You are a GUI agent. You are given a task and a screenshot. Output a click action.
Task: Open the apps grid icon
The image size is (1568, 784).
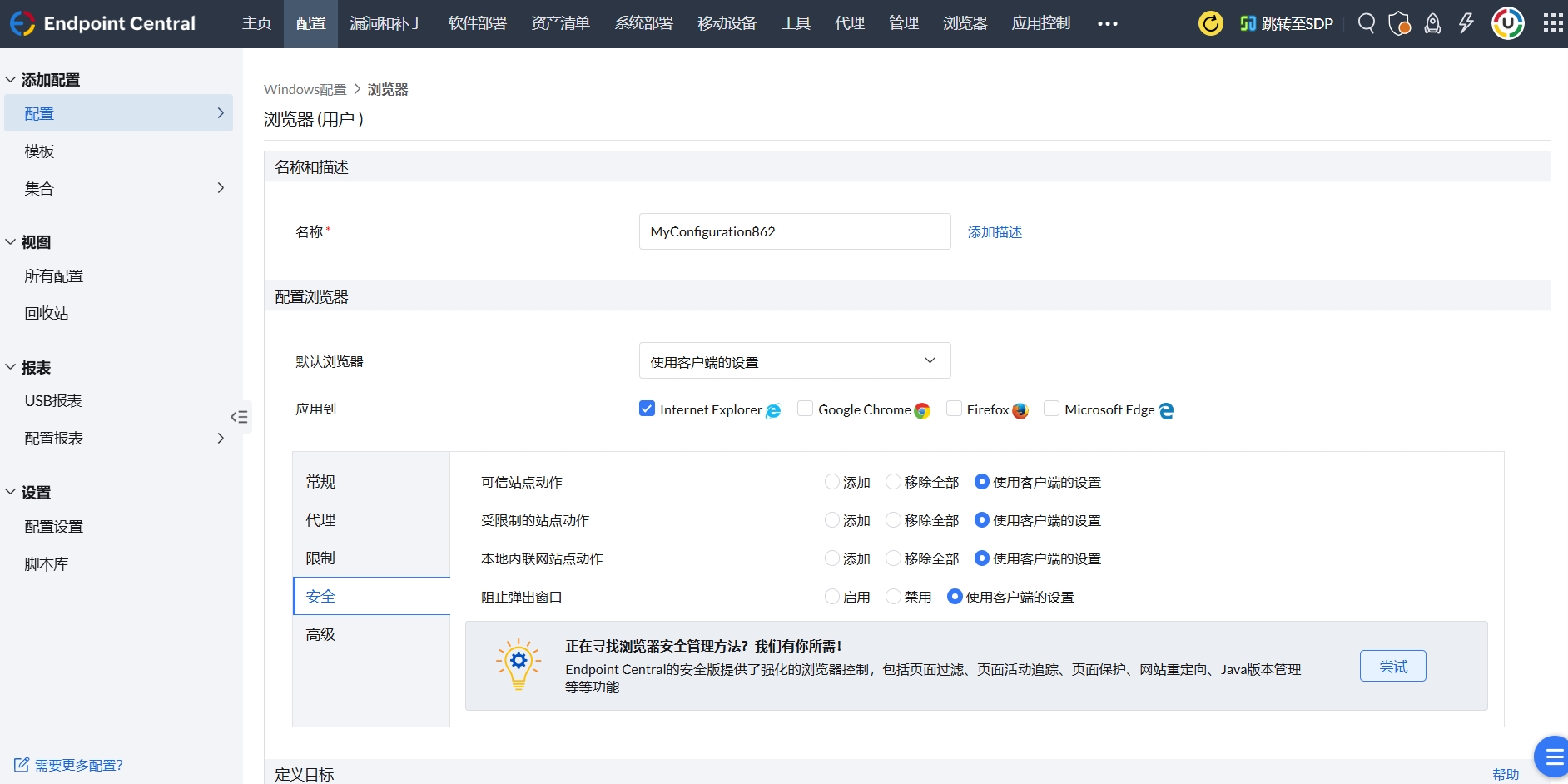[1552, 23]
